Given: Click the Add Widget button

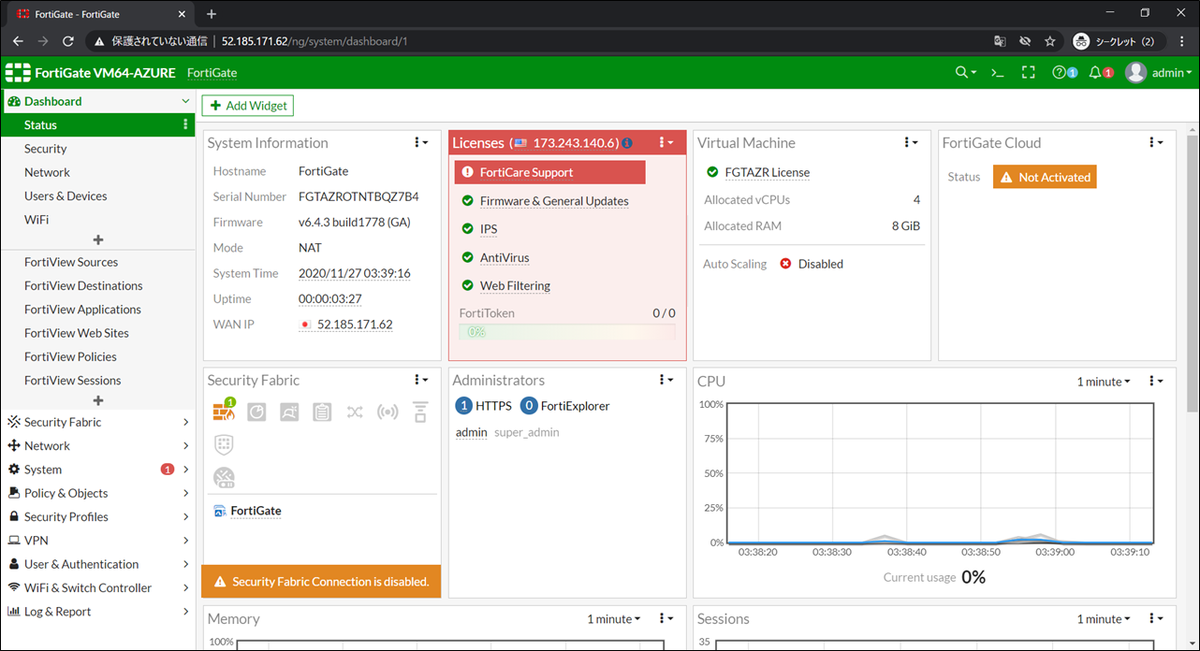Looking at the screenshot, I should 248,105.
